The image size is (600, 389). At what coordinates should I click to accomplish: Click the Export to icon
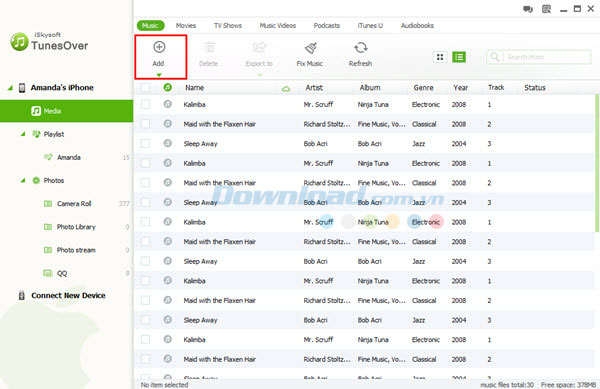(x=259, y=47)
